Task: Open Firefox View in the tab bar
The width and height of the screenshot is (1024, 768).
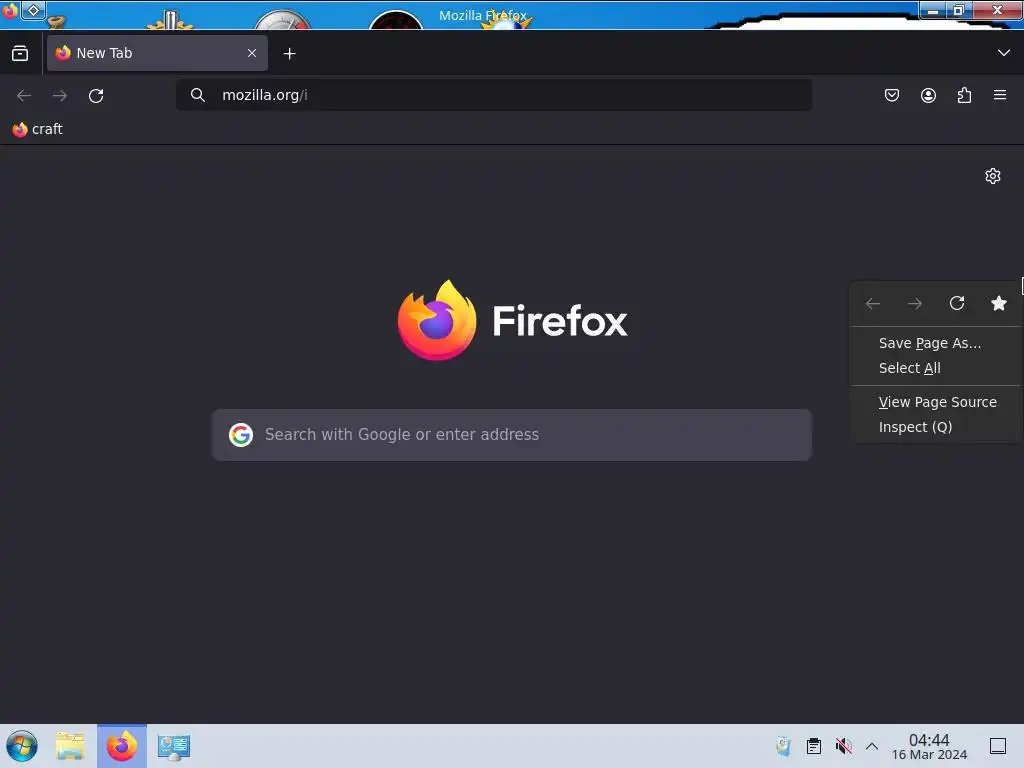Action: pyautogui.click(x=20, y=54)
